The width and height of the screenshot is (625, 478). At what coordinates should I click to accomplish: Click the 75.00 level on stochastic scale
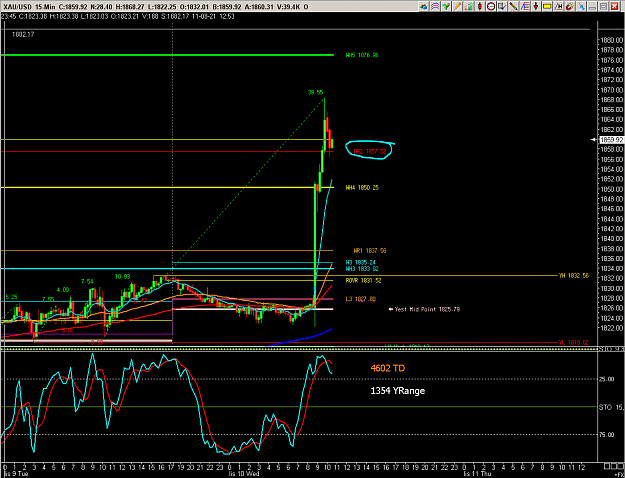click(607, 435)
